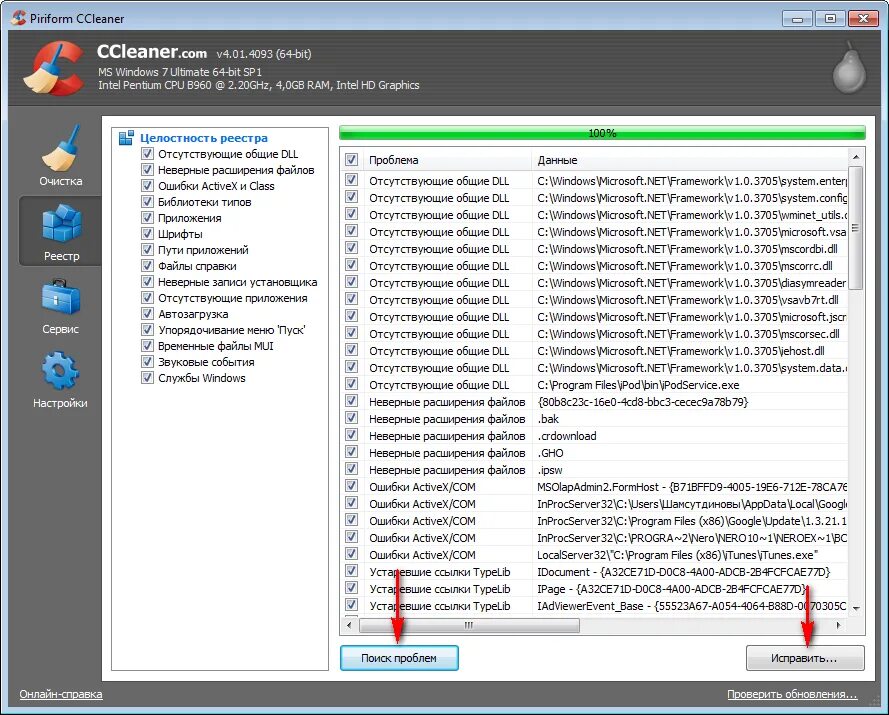The width and height of the screenshot is (889, 715).
Task: Select the .ipsw extension entry
Action: pos(594,469)
